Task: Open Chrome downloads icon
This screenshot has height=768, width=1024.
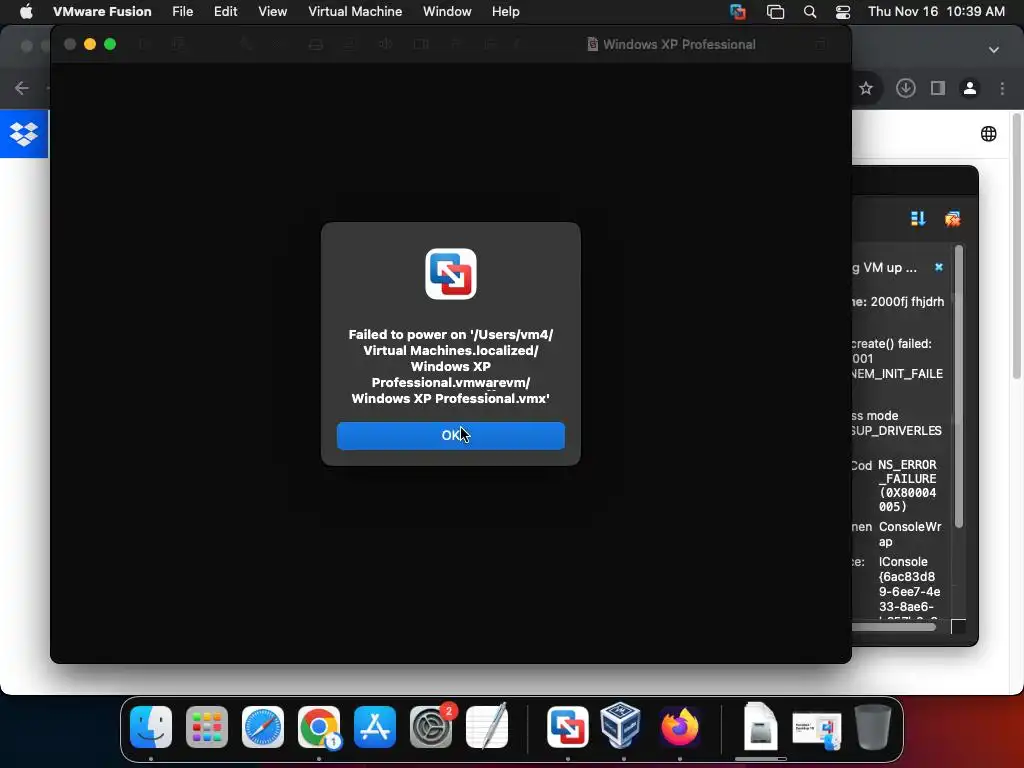Action: point(905,88)
